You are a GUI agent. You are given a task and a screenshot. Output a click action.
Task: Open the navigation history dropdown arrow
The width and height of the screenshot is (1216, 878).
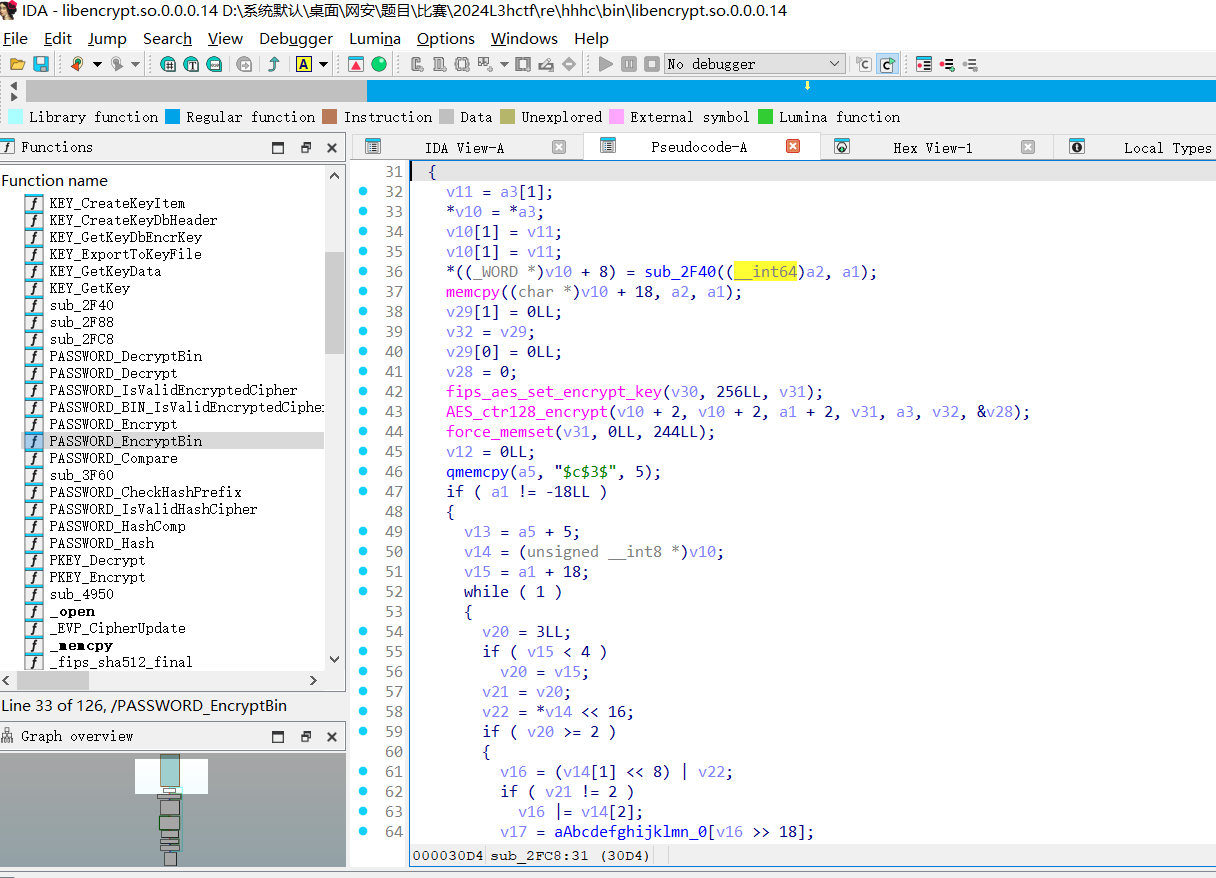(96, 63)
